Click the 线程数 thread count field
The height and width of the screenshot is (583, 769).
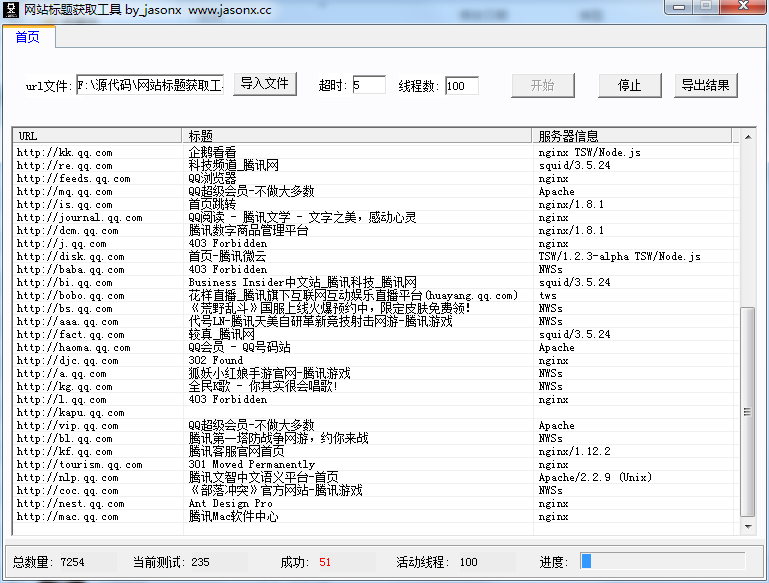462,86
